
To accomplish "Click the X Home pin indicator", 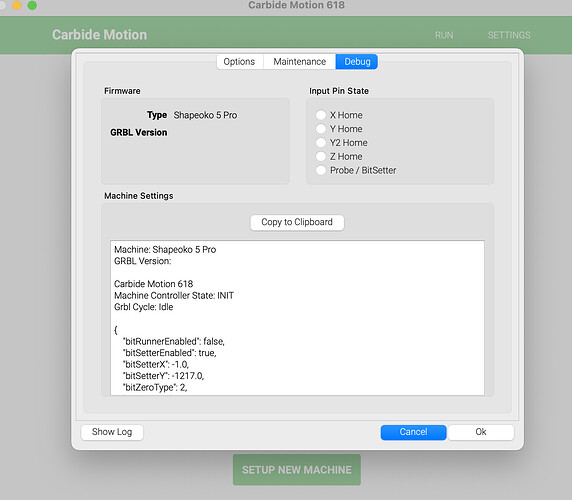I will tap(321, 115).
